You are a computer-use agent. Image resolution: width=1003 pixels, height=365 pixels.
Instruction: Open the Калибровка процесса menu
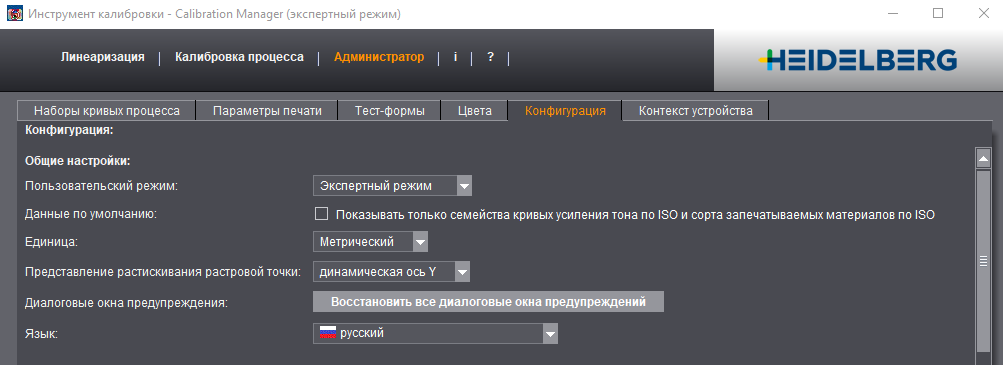coord(239,57)
